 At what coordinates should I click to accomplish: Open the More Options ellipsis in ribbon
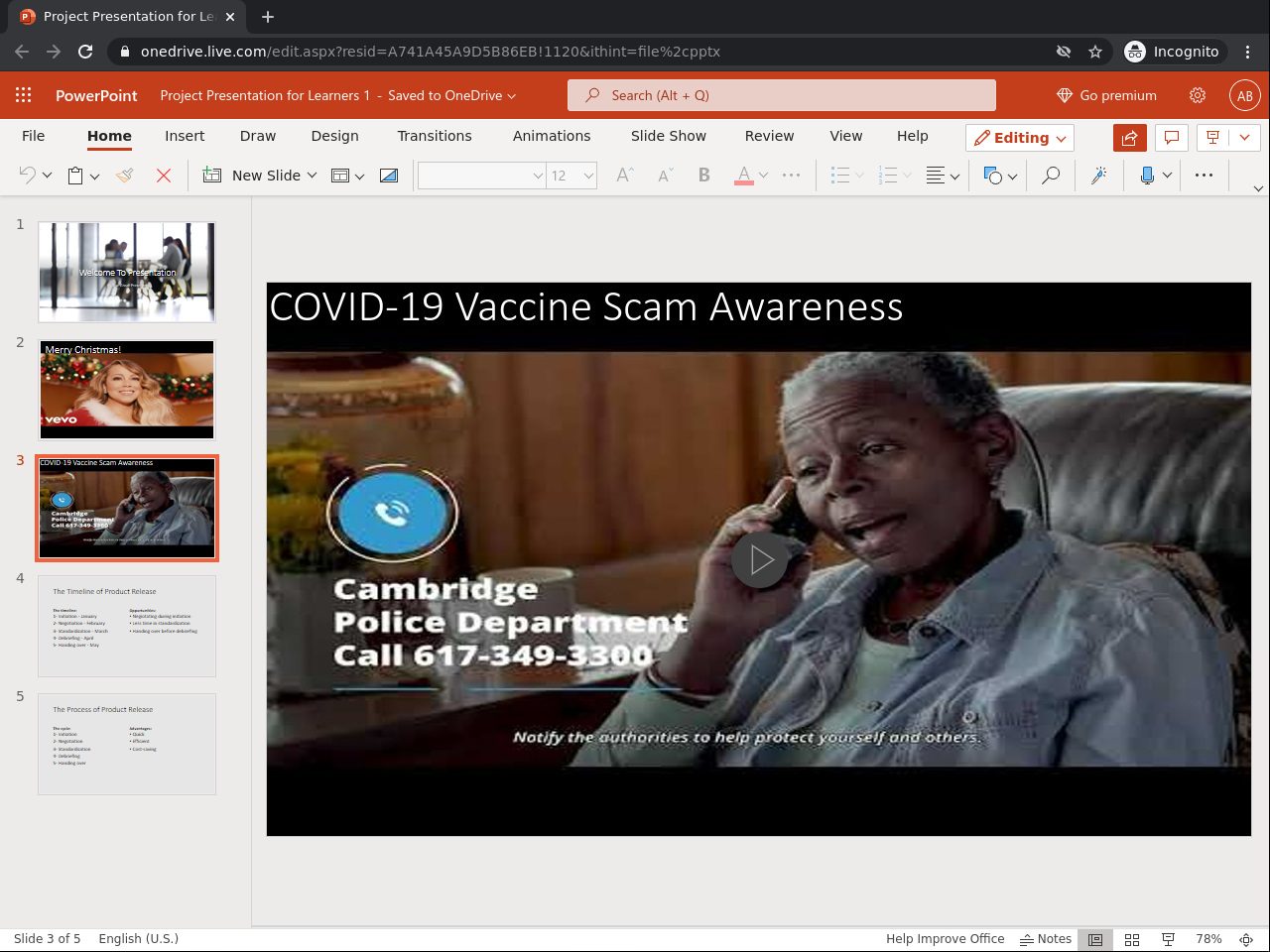[1205, 176]
